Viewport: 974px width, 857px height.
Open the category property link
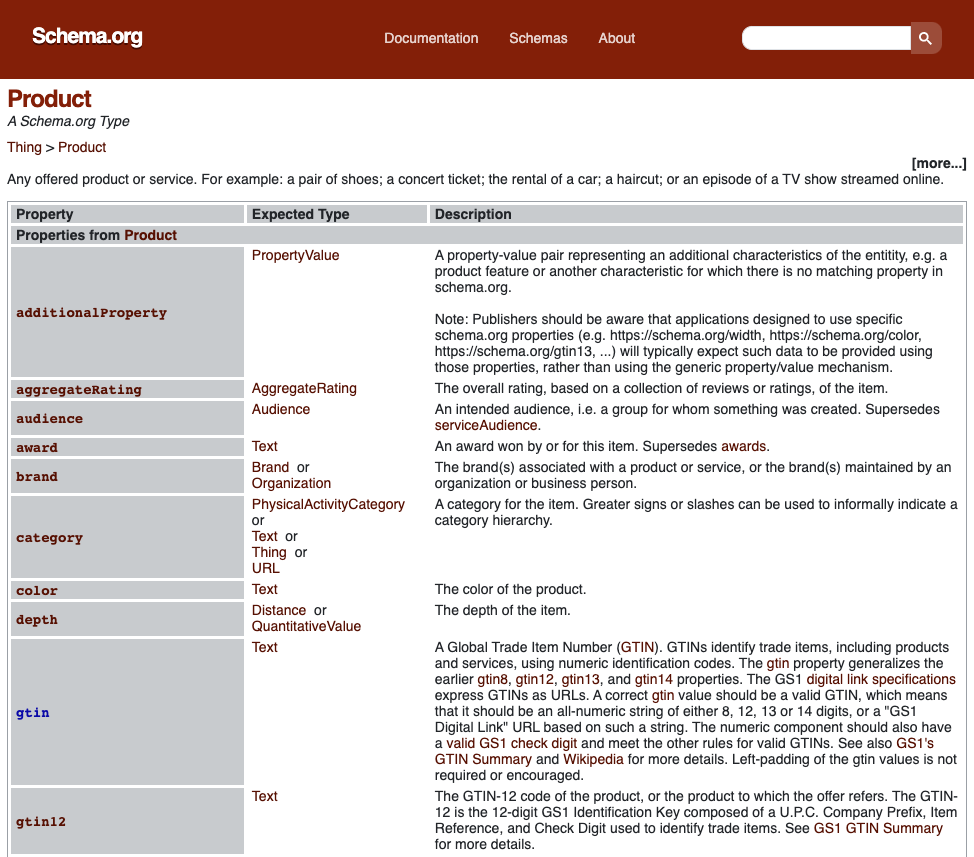(49, 537)
